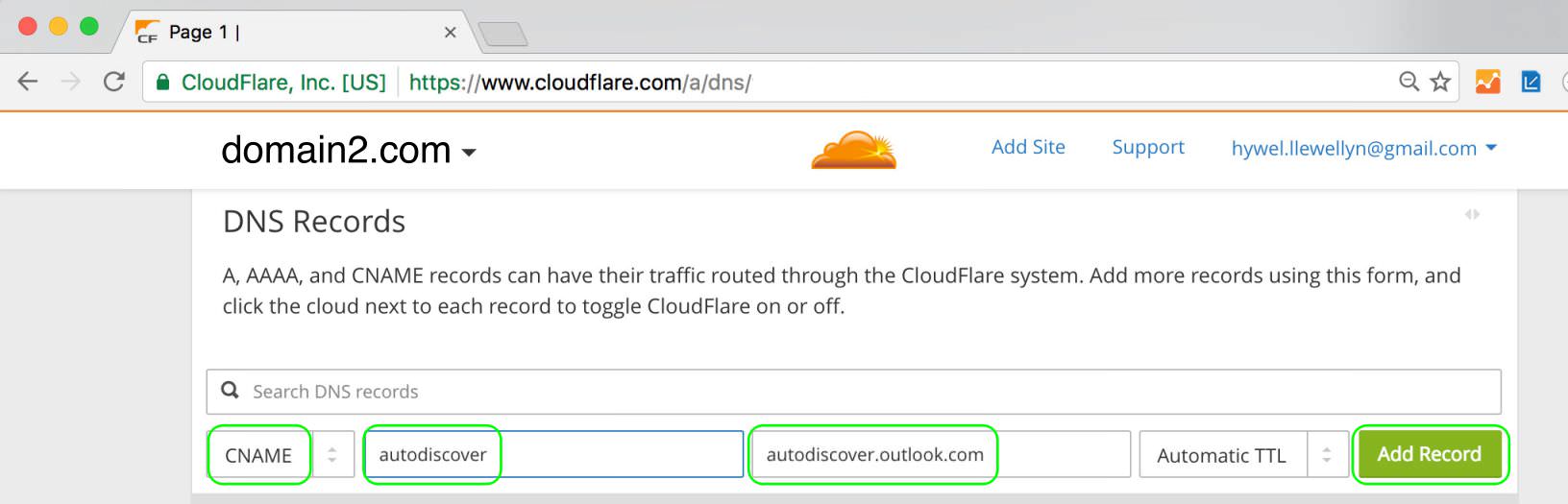Image resolution: width=1568 pixels, height=504 pixels.
Task: Click the record type selector arrows
Action: 332,455
